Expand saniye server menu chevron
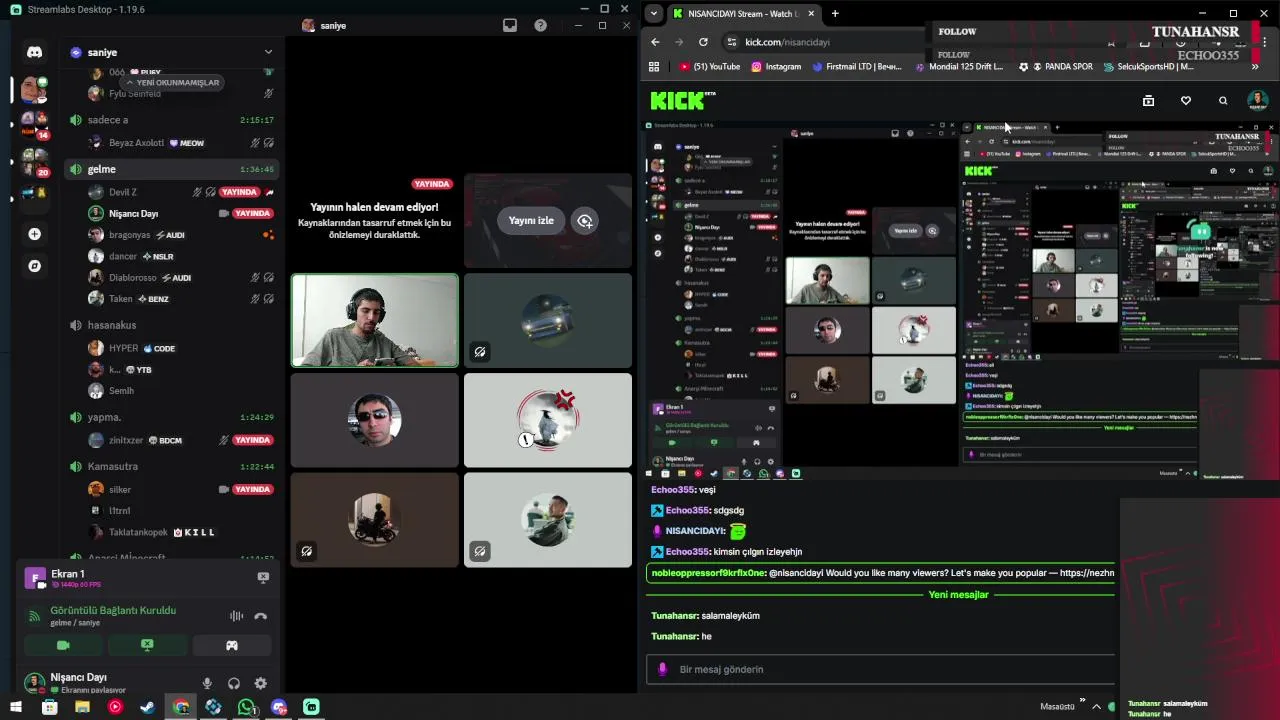This screenshot has height=720, width=1280. [x=268, y=52]
